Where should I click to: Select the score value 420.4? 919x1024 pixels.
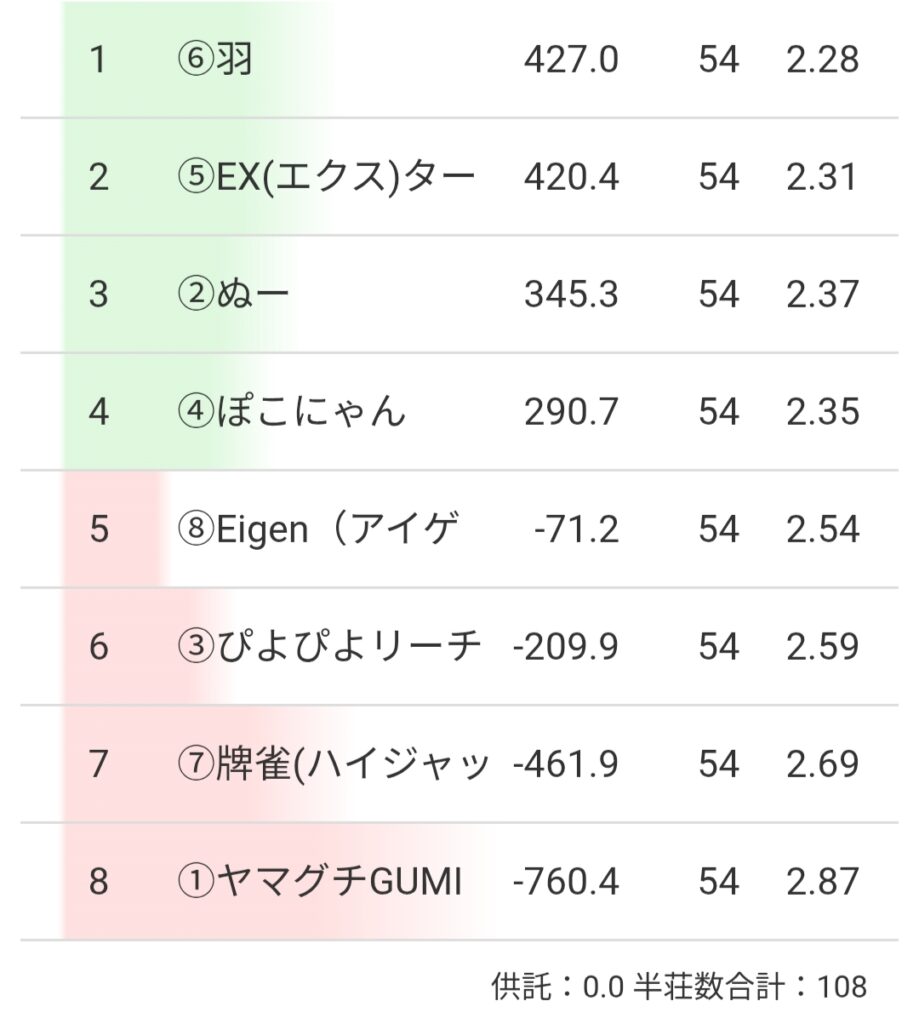(x=571, y=177)
